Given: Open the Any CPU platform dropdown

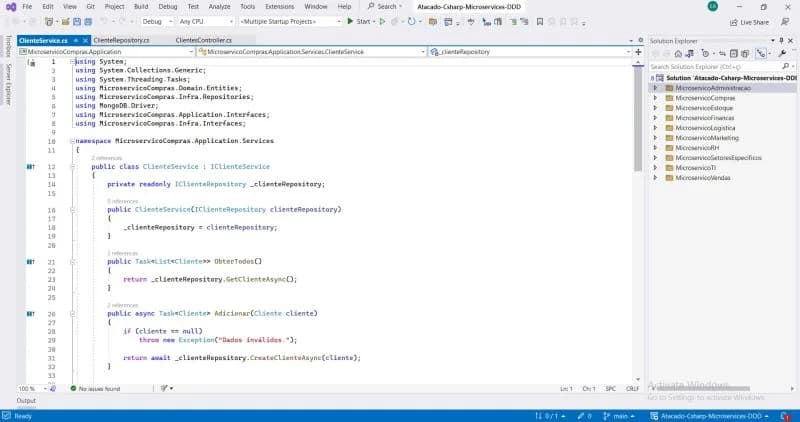Looking at the screenshot, I should pos(206,22).
